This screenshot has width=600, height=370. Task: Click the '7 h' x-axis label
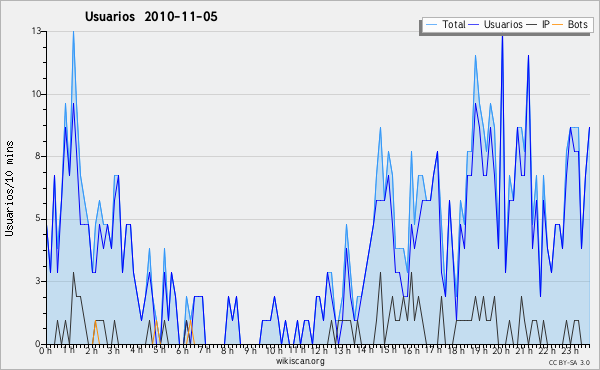204,350
